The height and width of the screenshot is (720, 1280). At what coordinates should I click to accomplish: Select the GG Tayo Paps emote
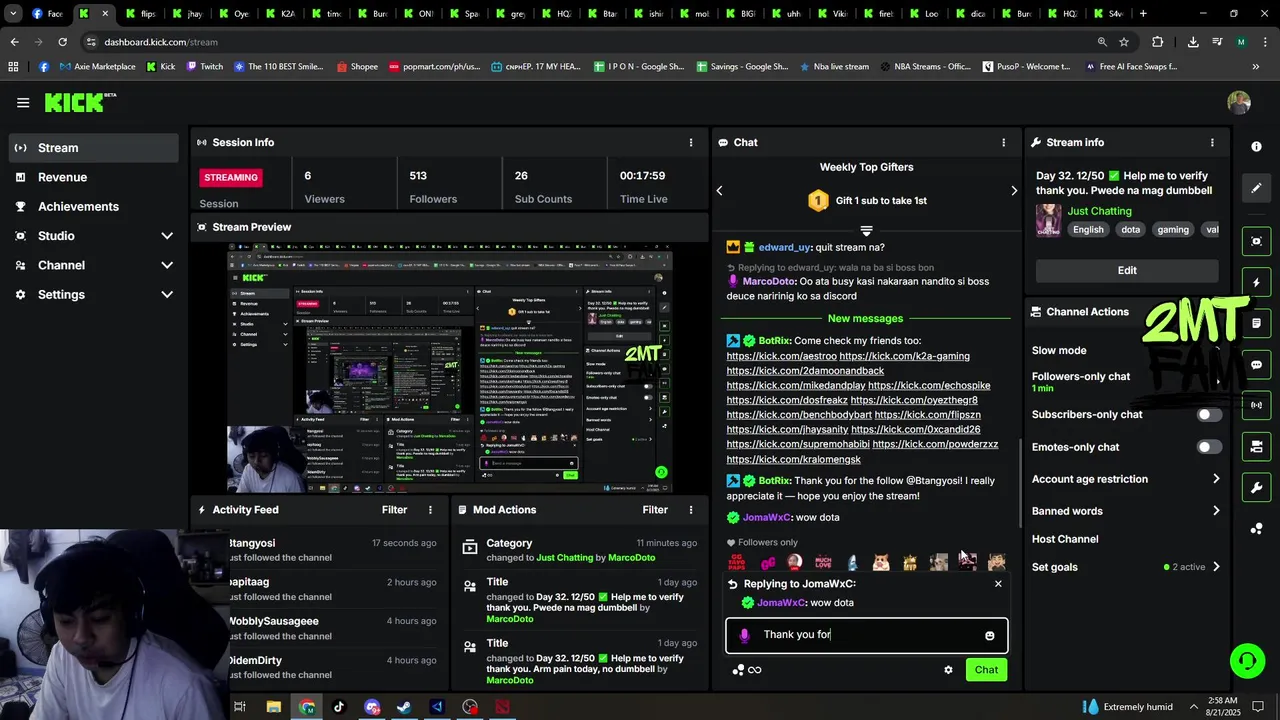click(x=737, y=562)
